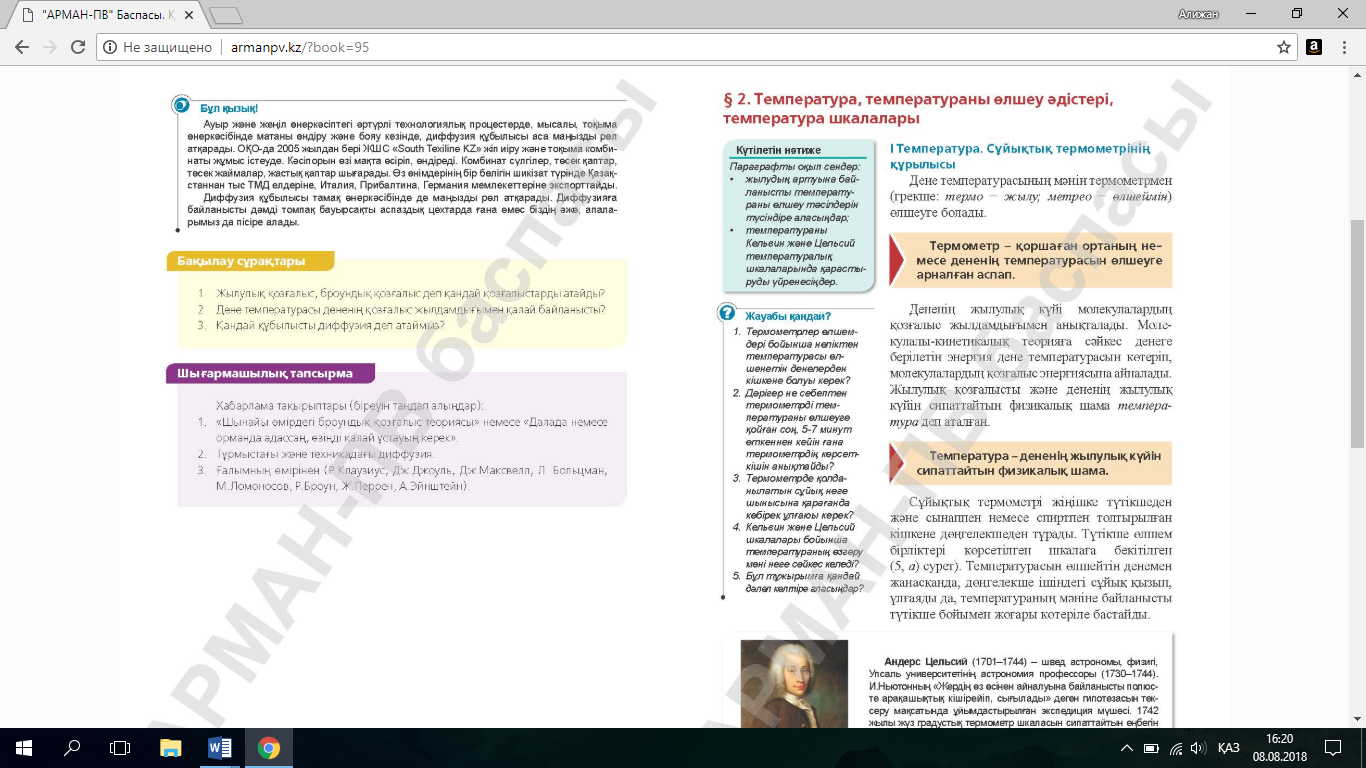Switch to Word on the taskbar

click(x=219, y=747)
